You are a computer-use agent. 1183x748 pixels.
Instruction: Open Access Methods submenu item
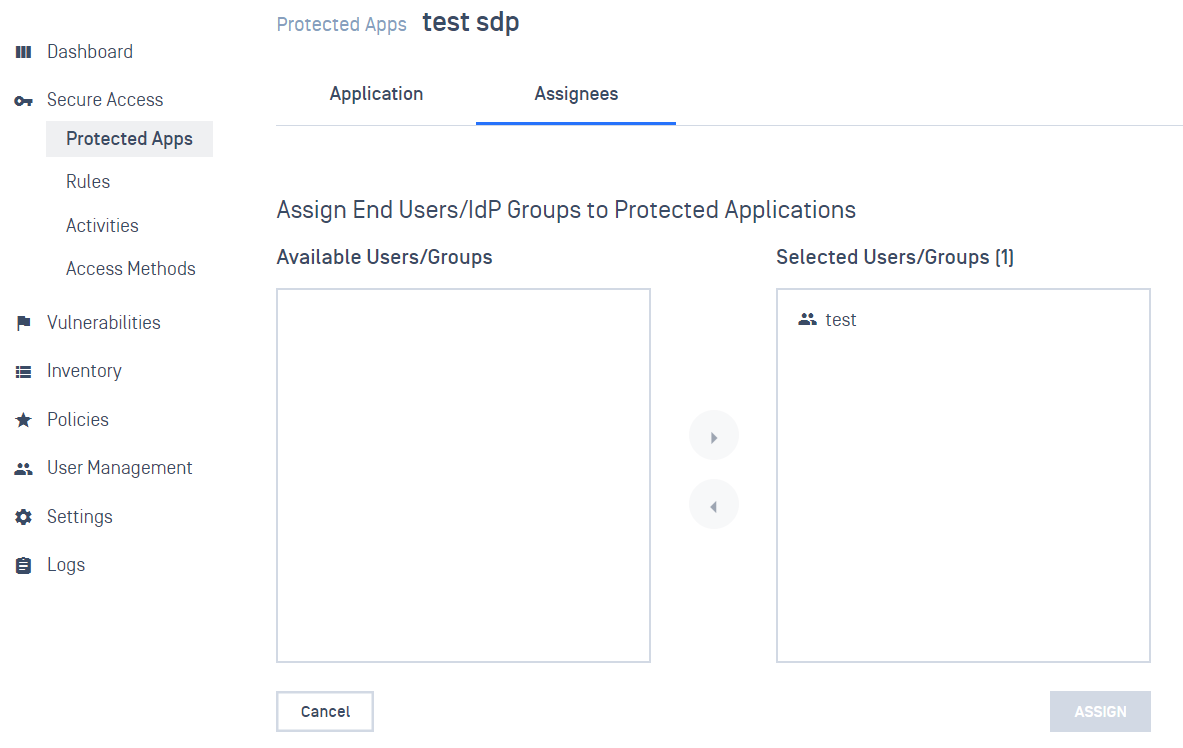click(x=131, y=269)
